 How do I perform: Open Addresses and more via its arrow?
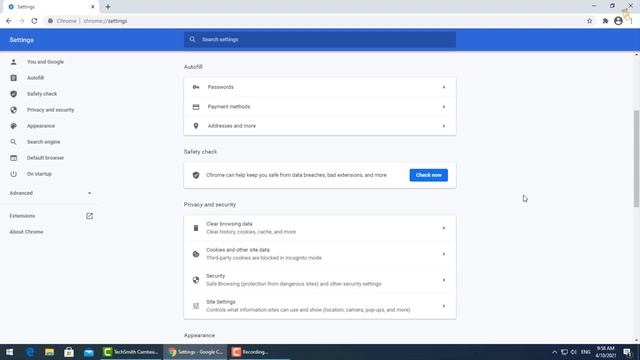click(444, 126)
